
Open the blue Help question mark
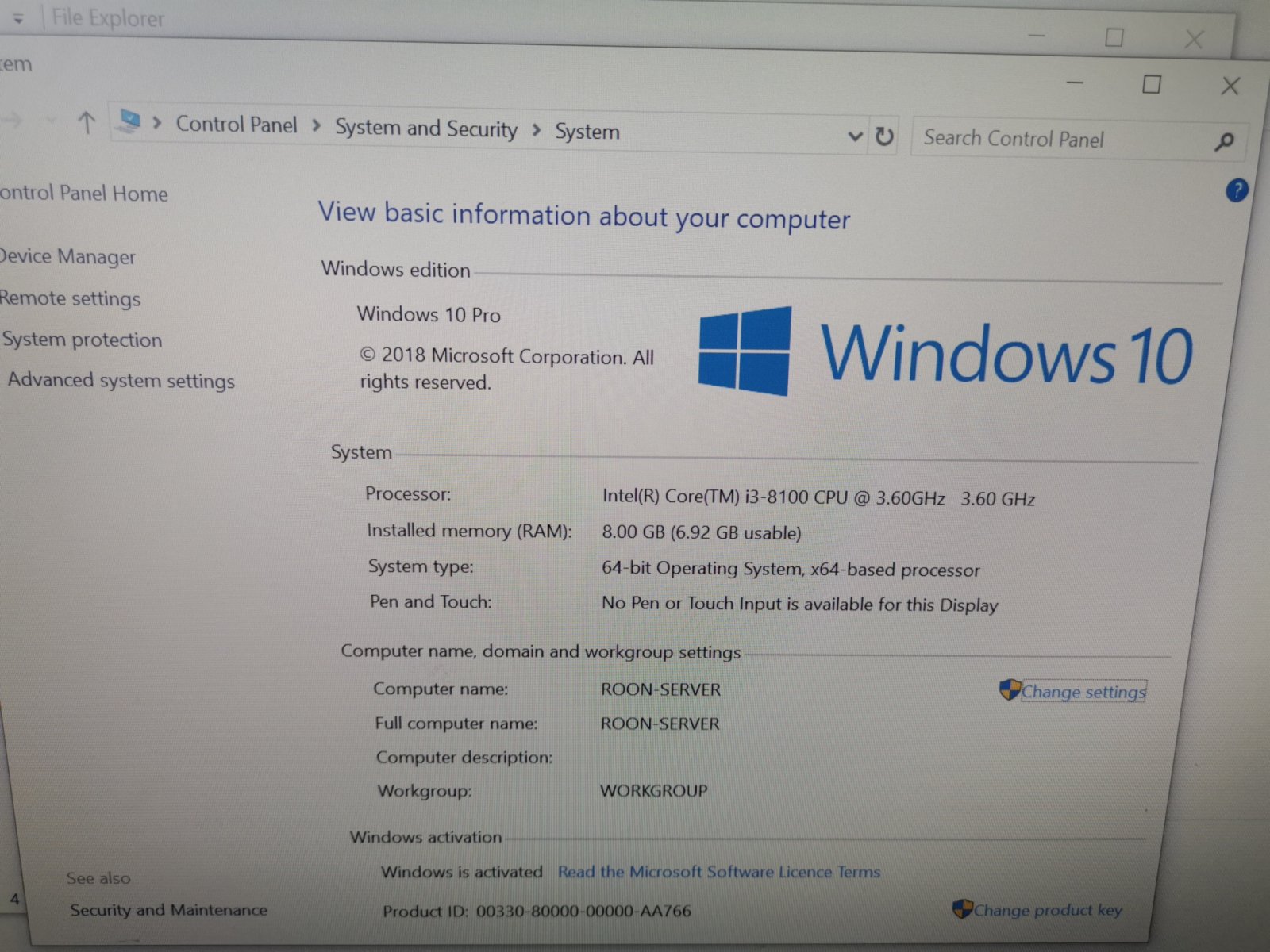[x=1237, y=190]
